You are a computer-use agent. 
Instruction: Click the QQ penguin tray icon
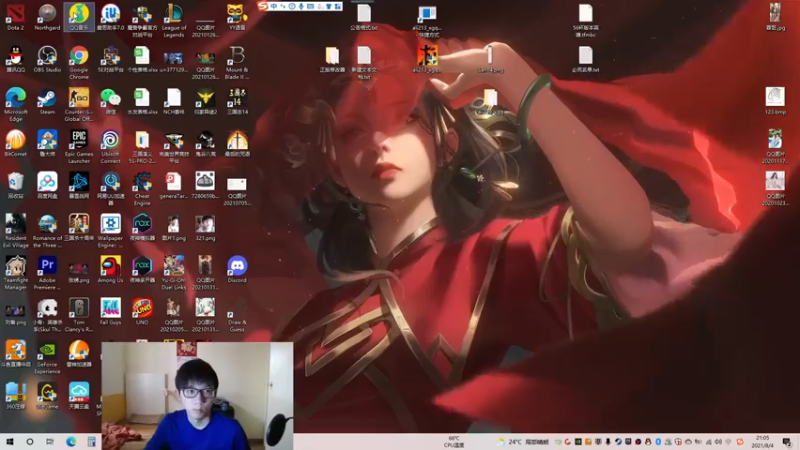(648, 442)
